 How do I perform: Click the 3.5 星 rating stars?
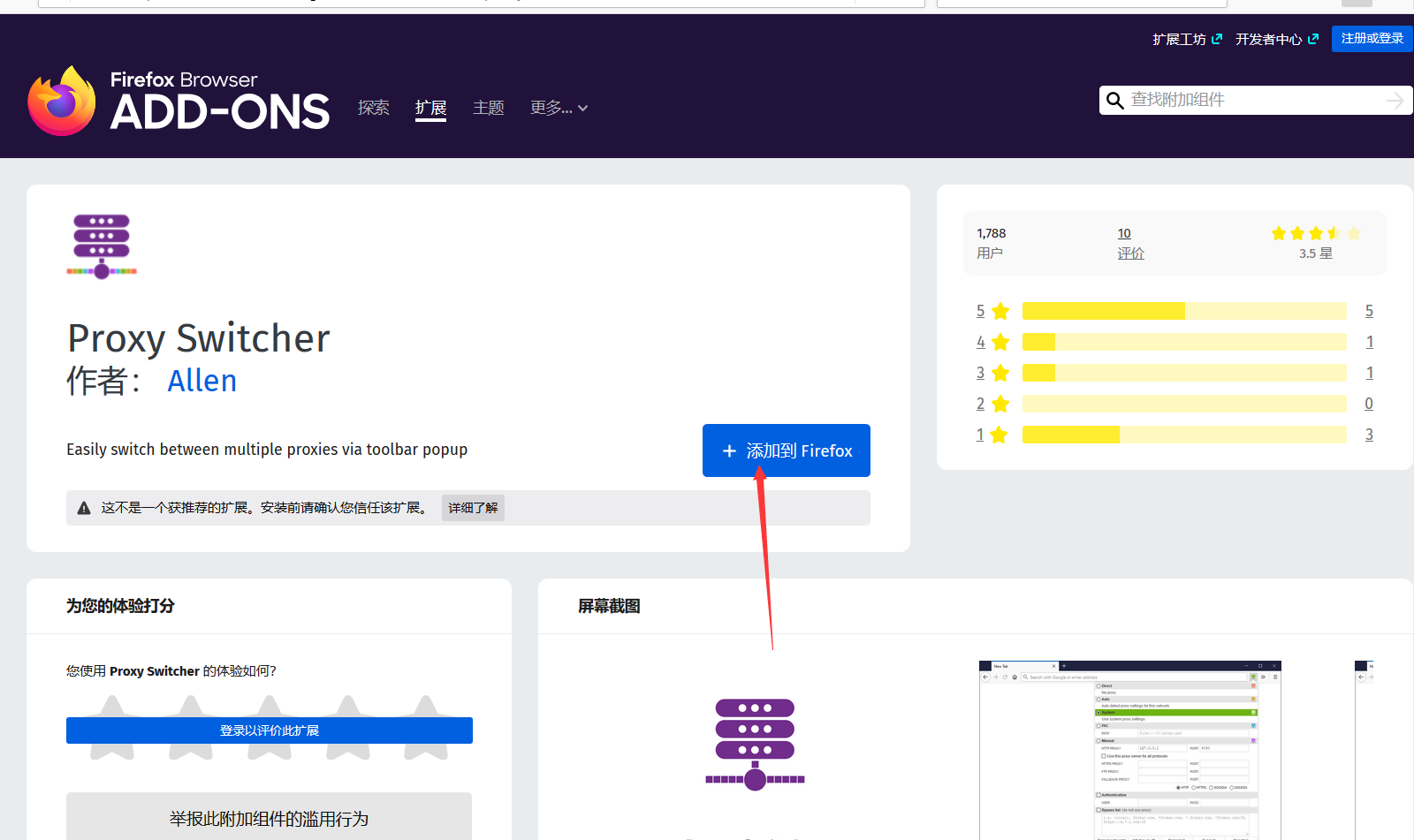click(1316, 233)
